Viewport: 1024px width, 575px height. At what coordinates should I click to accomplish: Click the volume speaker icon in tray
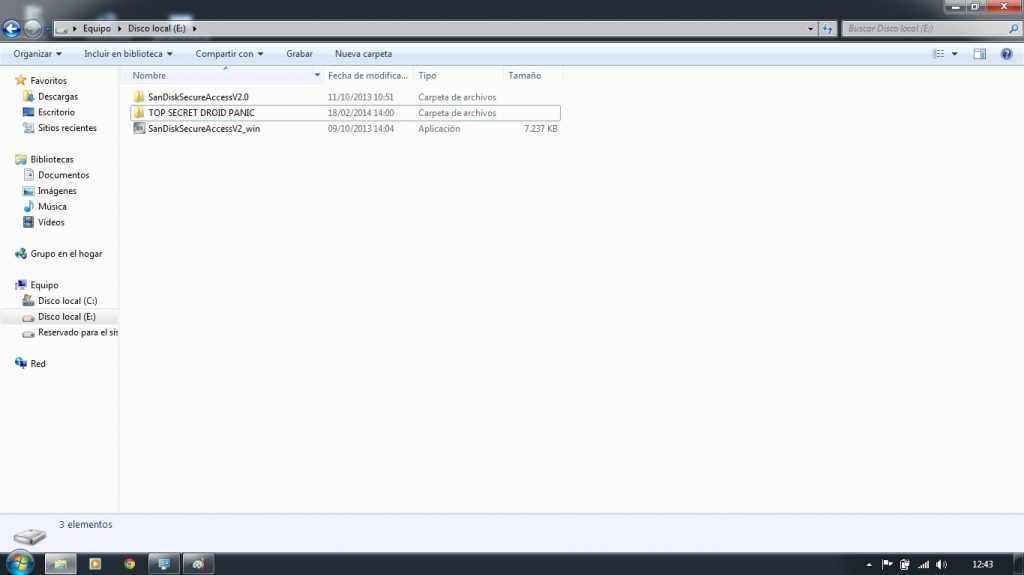tap(941, 564)
